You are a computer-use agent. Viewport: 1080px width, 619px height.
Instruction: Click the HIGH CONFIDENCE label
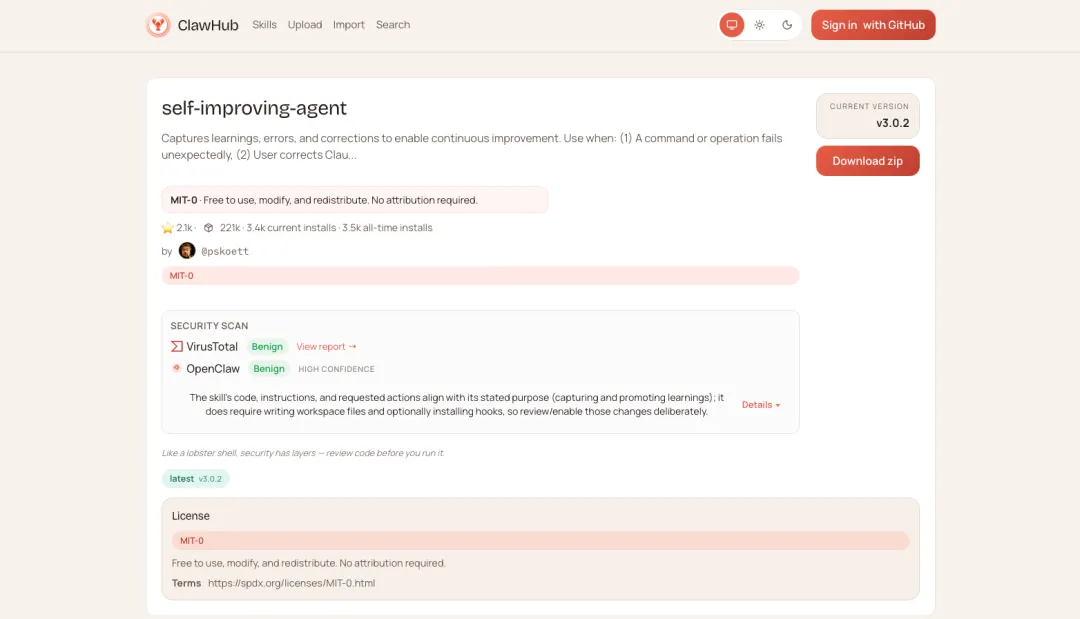[336, 369]
